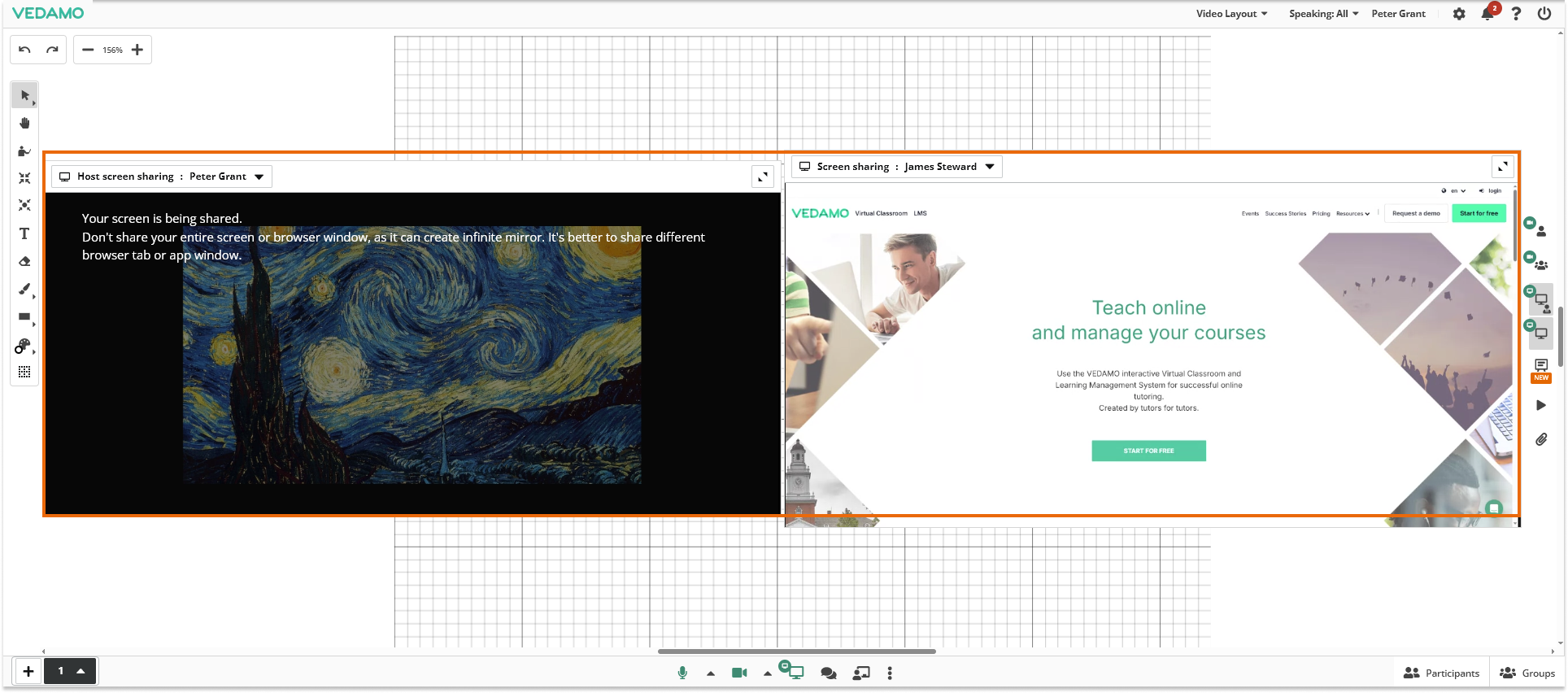This screenshot has height=693, width=1568.
Task: Open the help question mark
Action: coord(1516,14)
